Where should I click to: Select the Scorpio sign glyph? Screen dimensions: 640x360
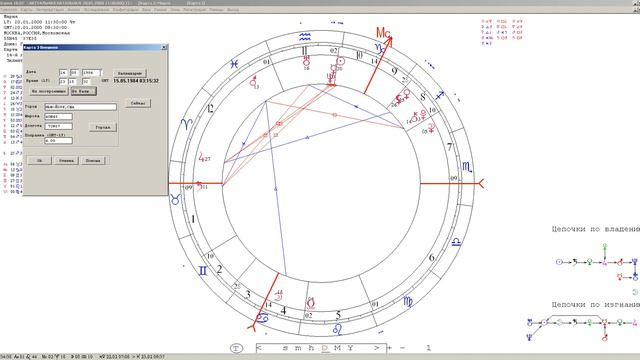click(x=467, y=167)
